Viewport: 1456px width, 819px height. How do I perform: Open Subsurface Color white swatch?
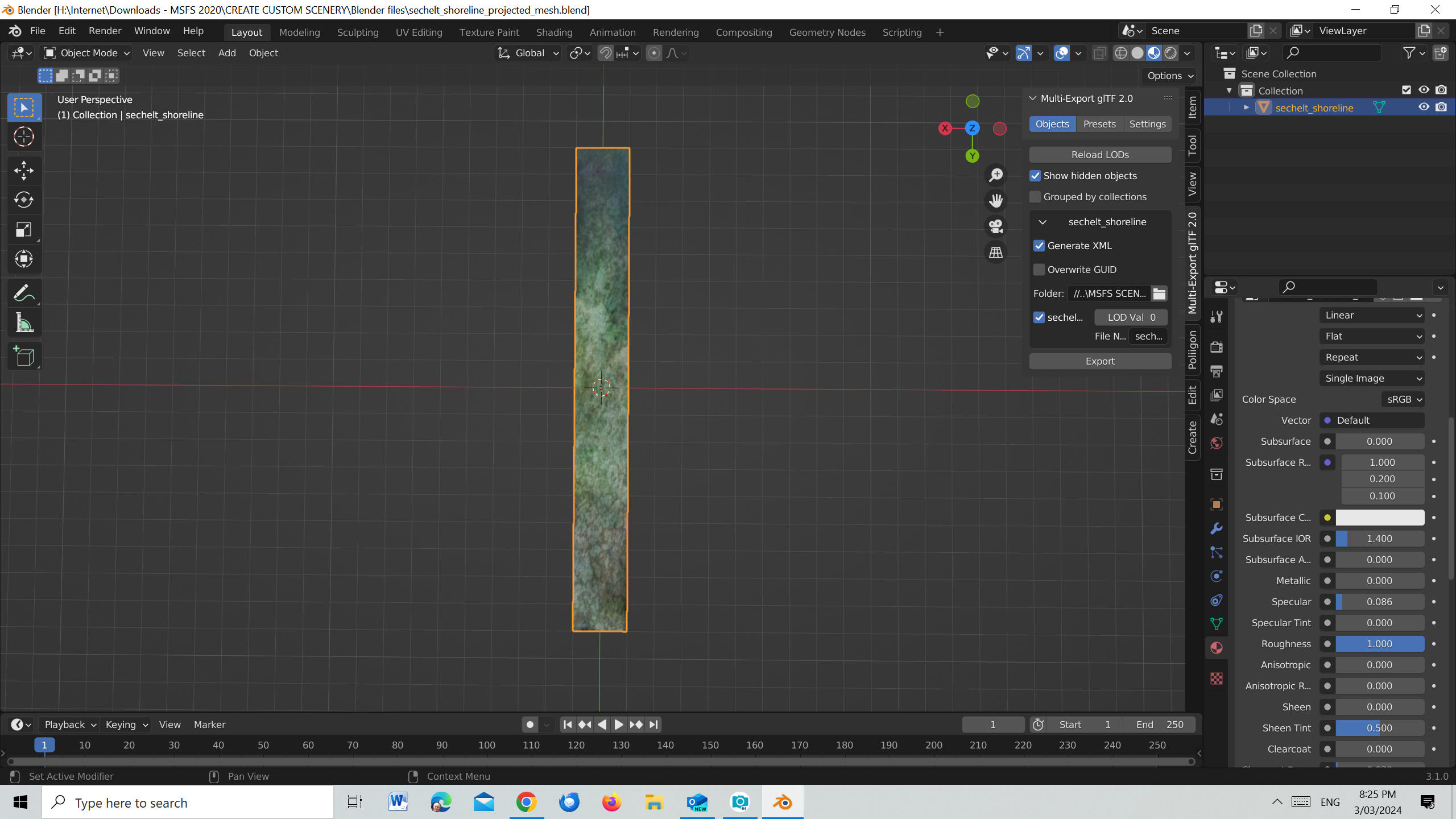point(1379,518)
